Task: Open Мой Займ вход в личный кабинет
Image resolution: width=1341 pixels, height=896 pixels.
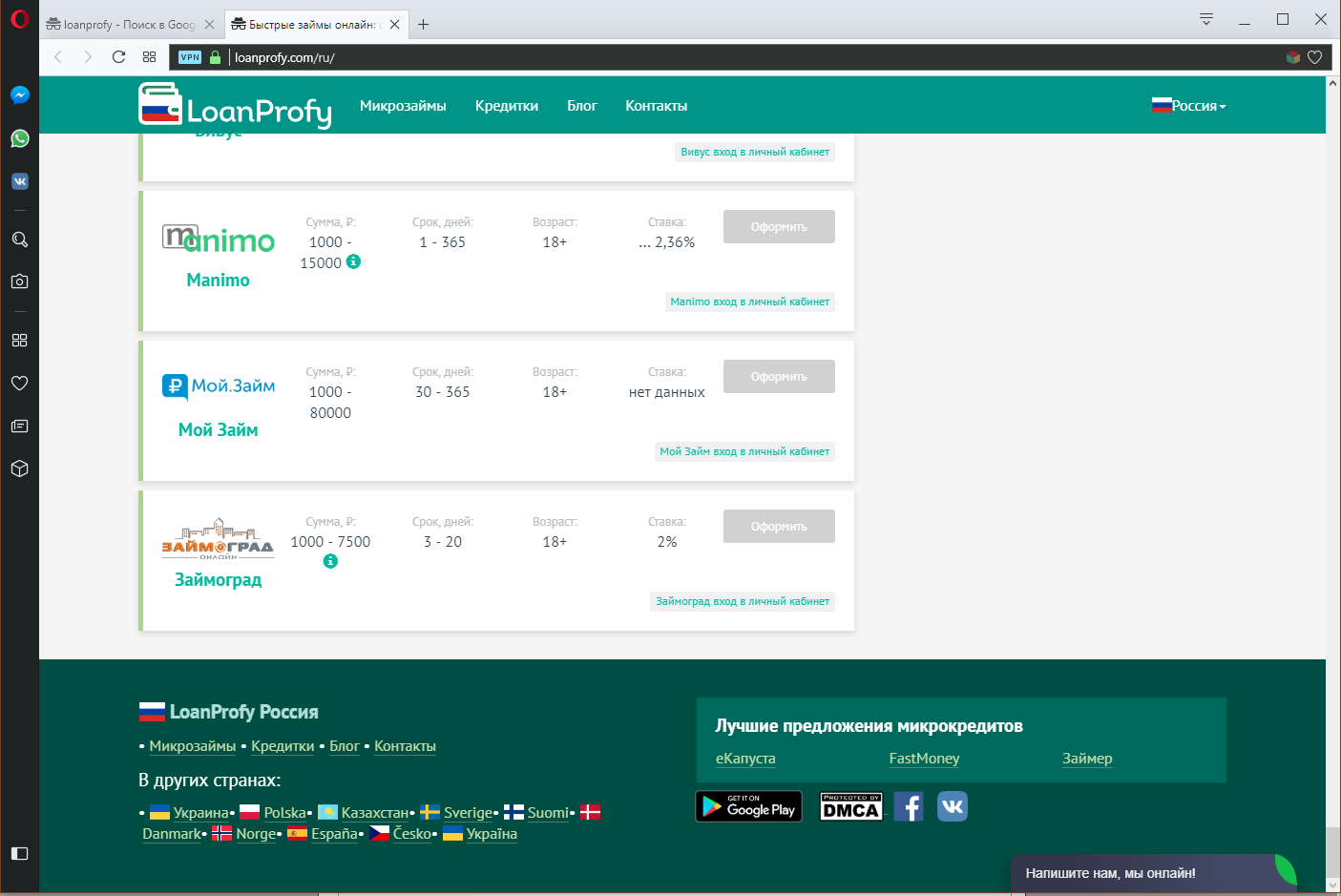Action: pos(744,451)
